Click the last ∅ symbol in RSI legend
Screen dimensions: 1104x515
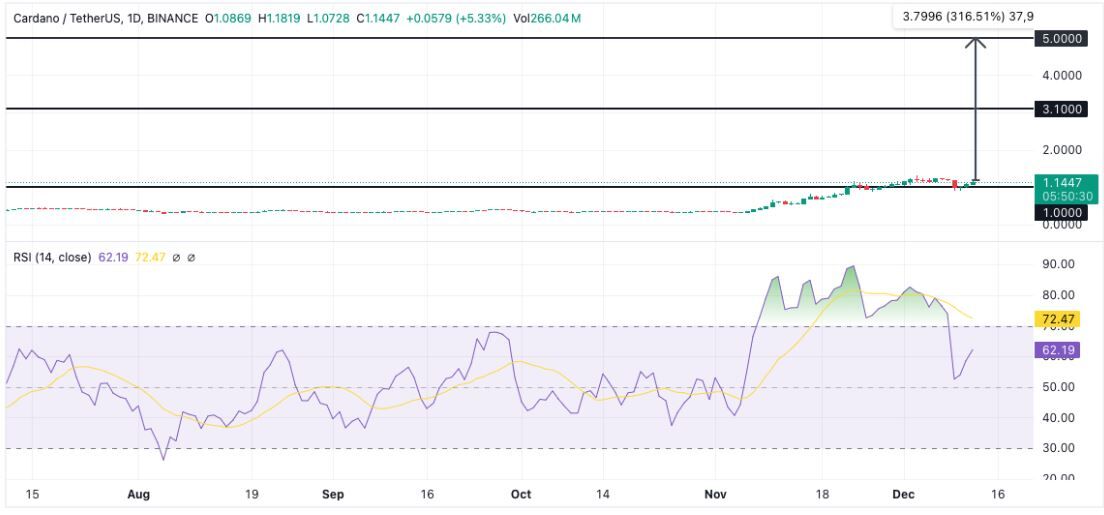[x=191, y=258]
